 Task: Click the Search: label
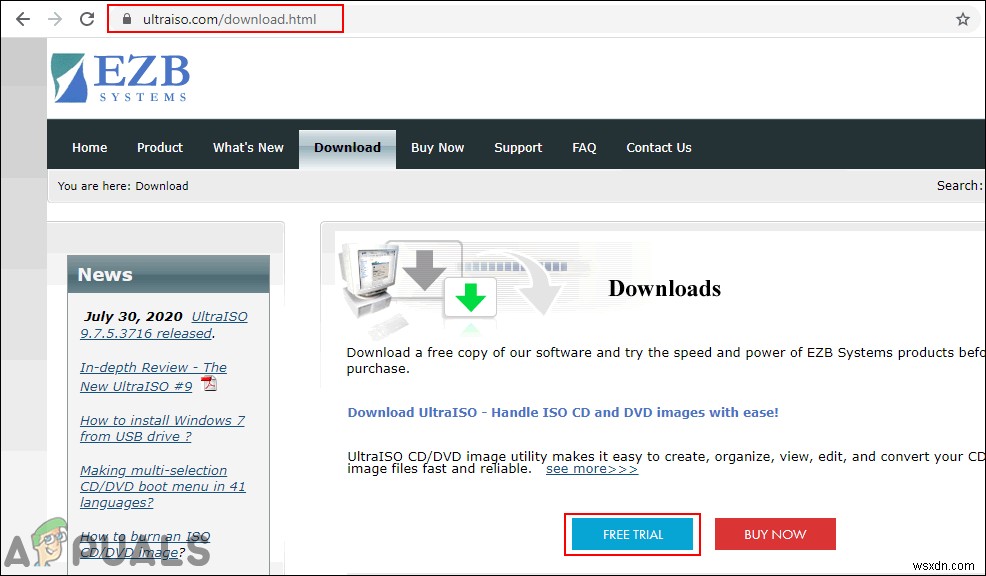click(959, 186)
